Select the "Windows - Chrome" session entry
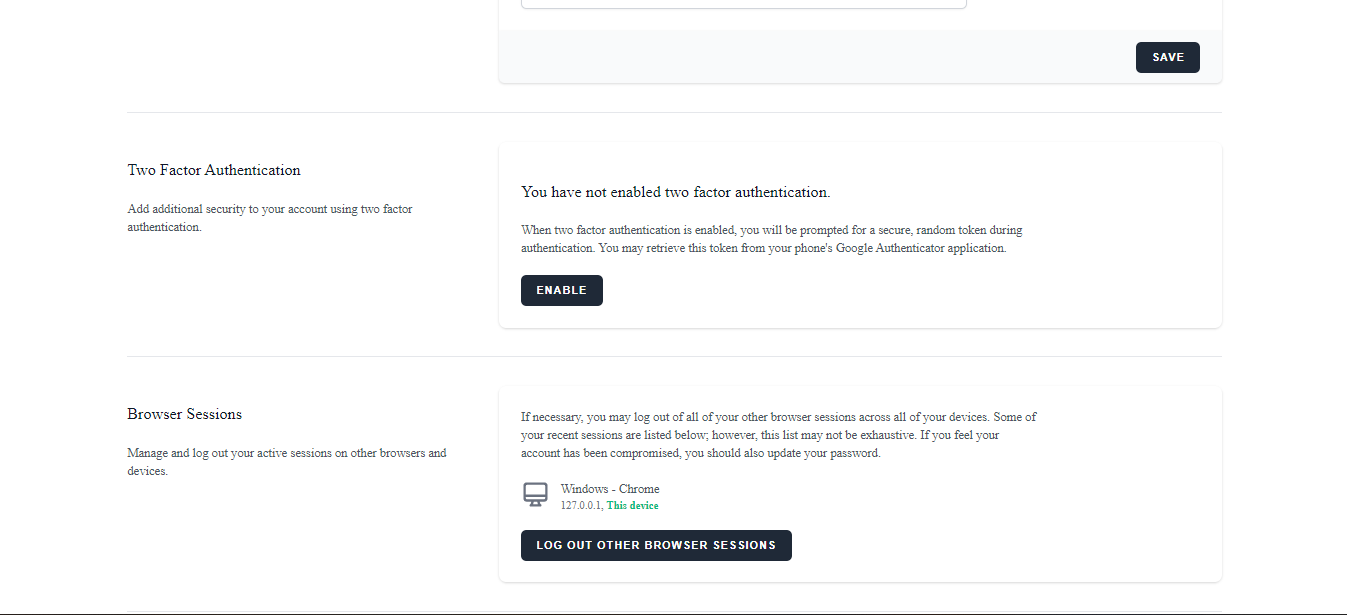1347x615 pixels. (610, 489)
